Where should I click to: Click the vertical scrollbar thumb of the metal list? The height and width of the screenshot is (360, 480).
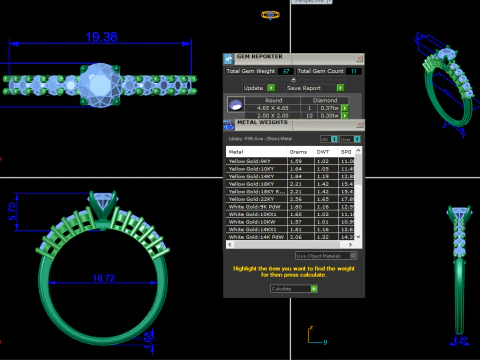[358, 169]
